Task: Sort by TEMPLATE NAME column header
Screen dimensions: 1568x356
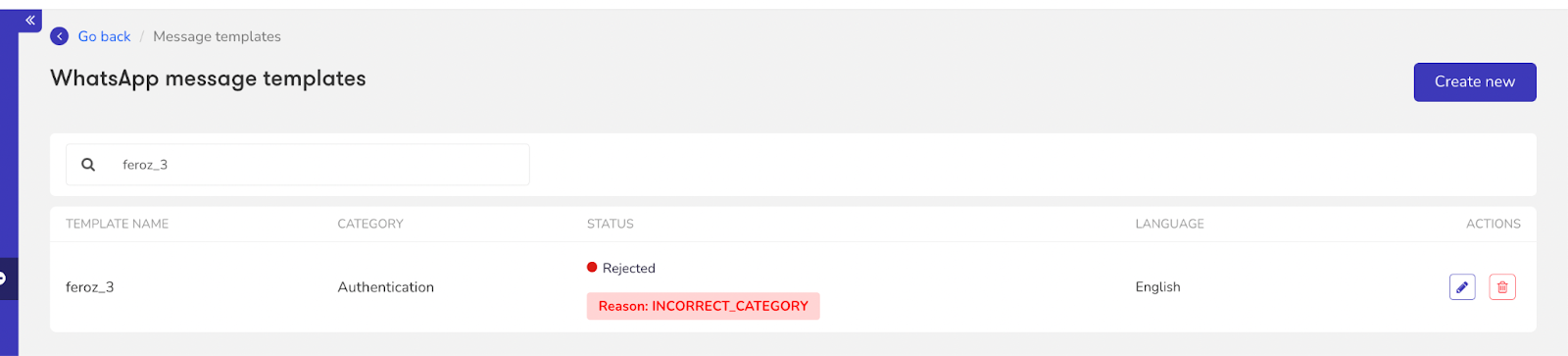Action: [117, 224]
